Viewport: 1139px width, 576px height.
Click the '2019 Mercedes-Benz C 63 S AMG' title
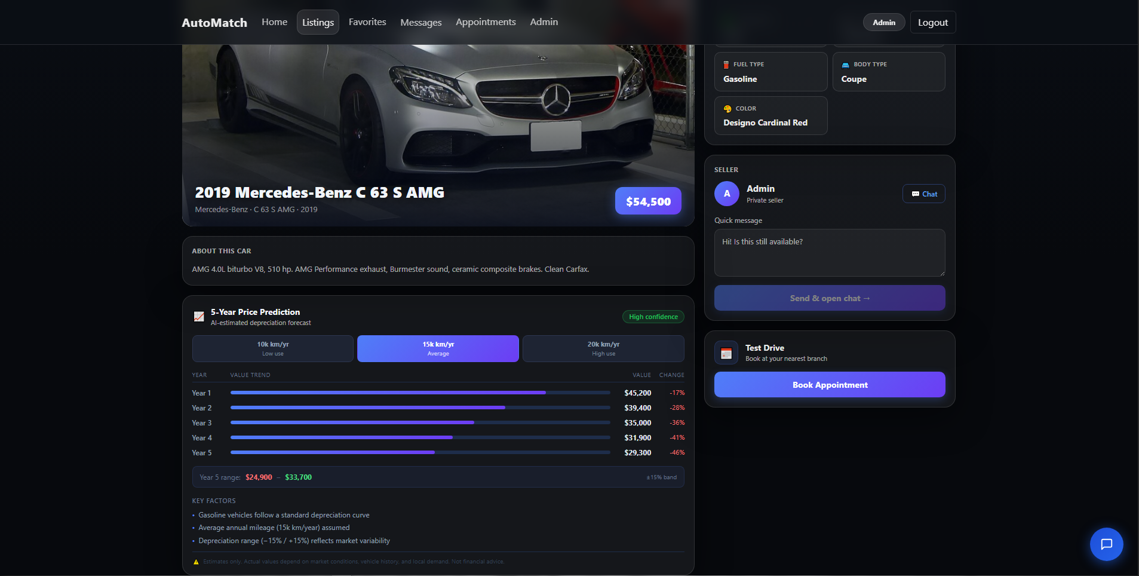(320, 192)
